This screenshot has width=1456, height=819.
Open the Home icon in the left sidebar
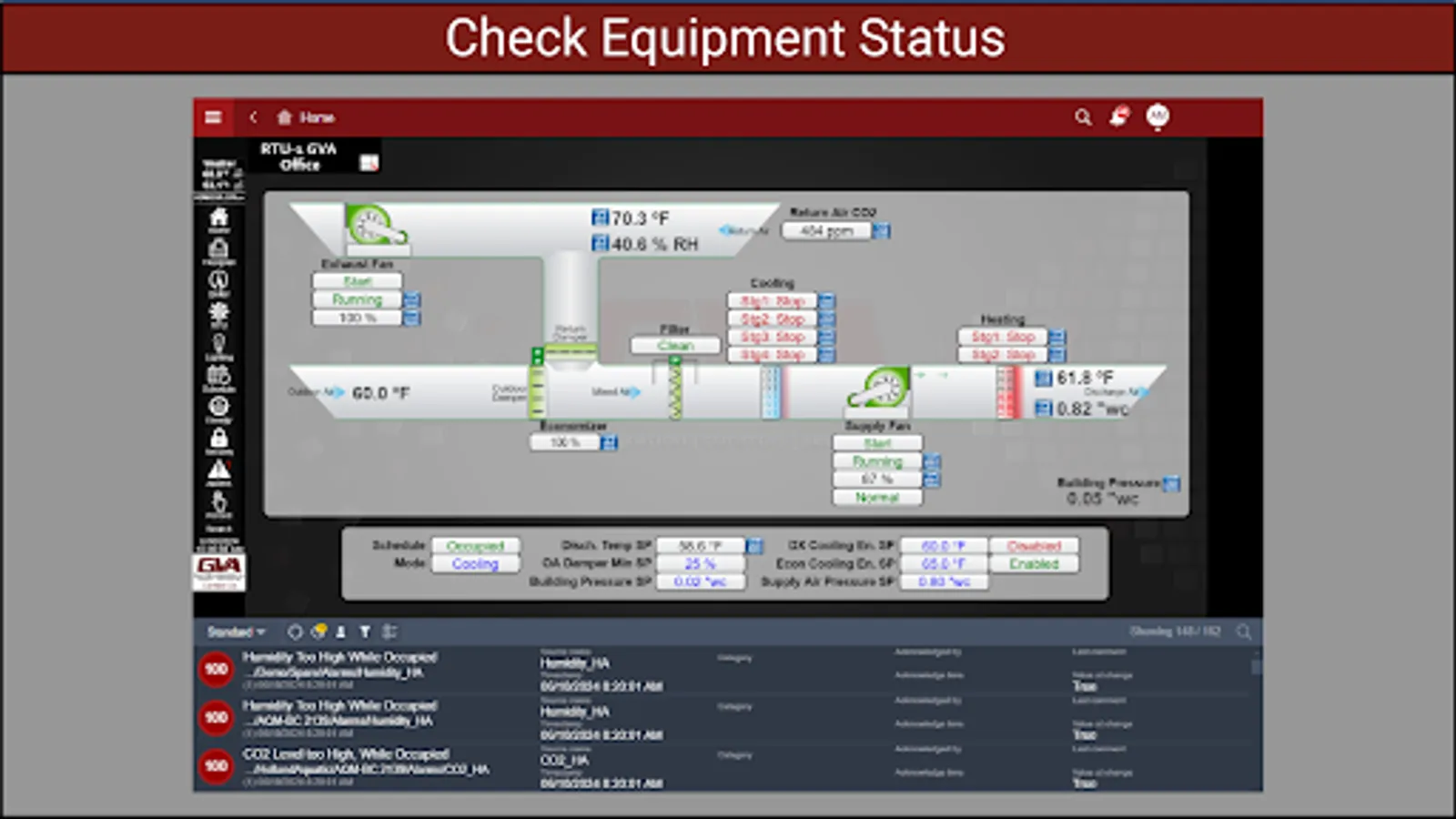217,217
